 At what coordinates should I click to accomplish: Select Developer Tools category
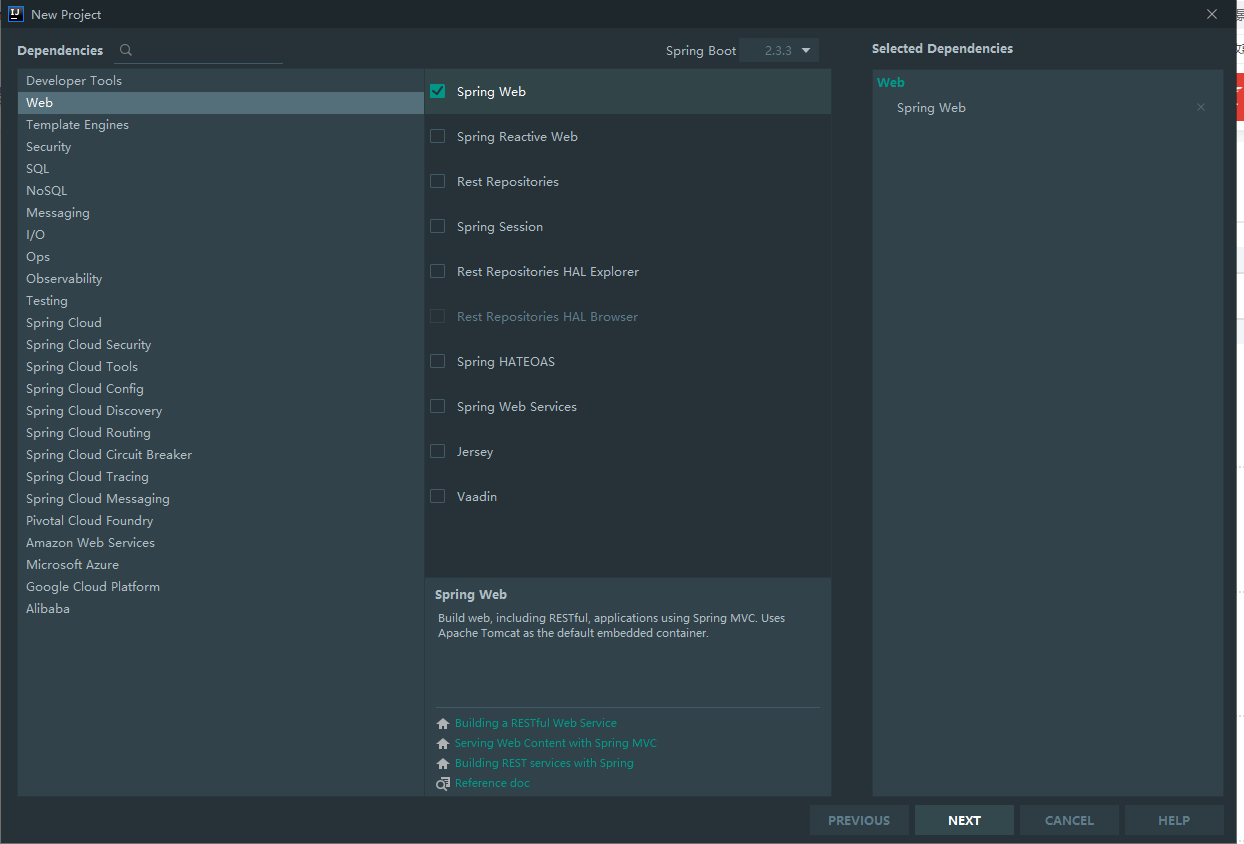click(x=221, y=81)
